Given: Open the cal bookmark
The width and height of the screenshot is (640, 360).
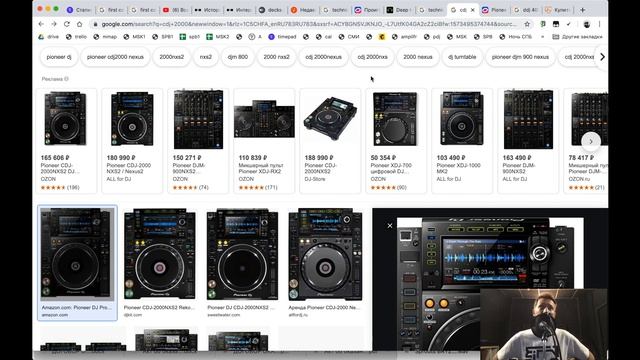Looking at the screenshot, I should (x=324, y=37).
